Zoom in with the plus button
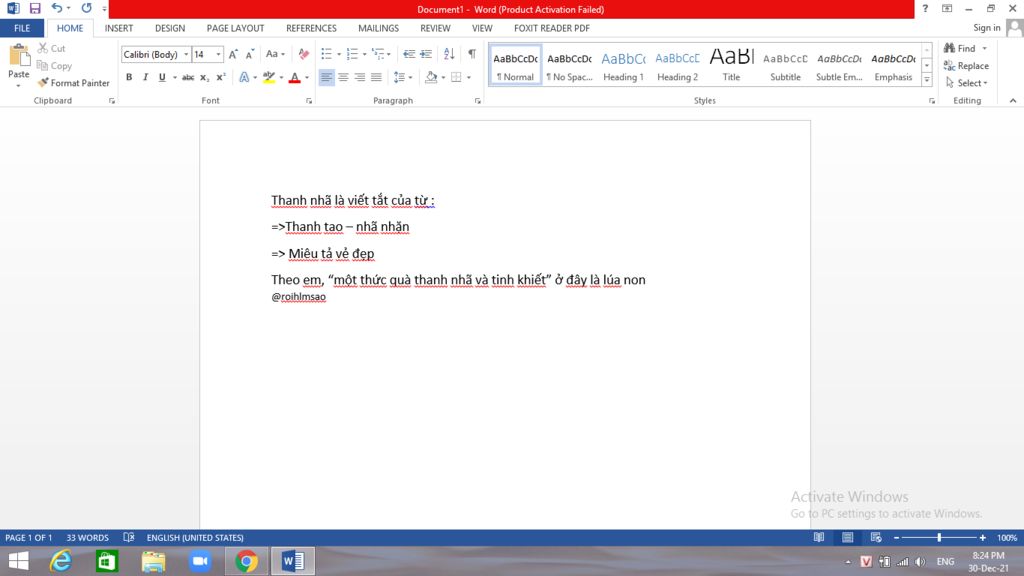1024x576 pixels. point(982,537)
